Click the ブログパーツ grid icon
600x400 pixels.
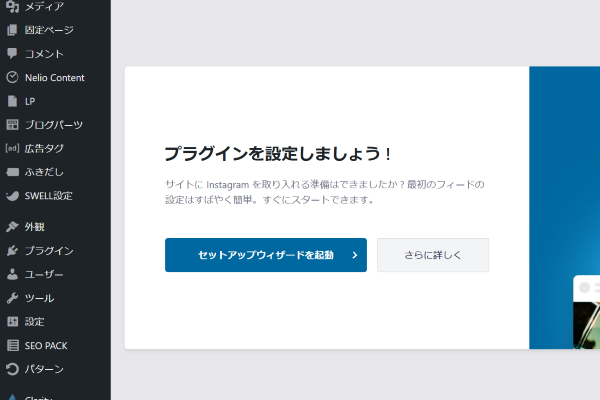pyautogui.click(x=12, y=125)
